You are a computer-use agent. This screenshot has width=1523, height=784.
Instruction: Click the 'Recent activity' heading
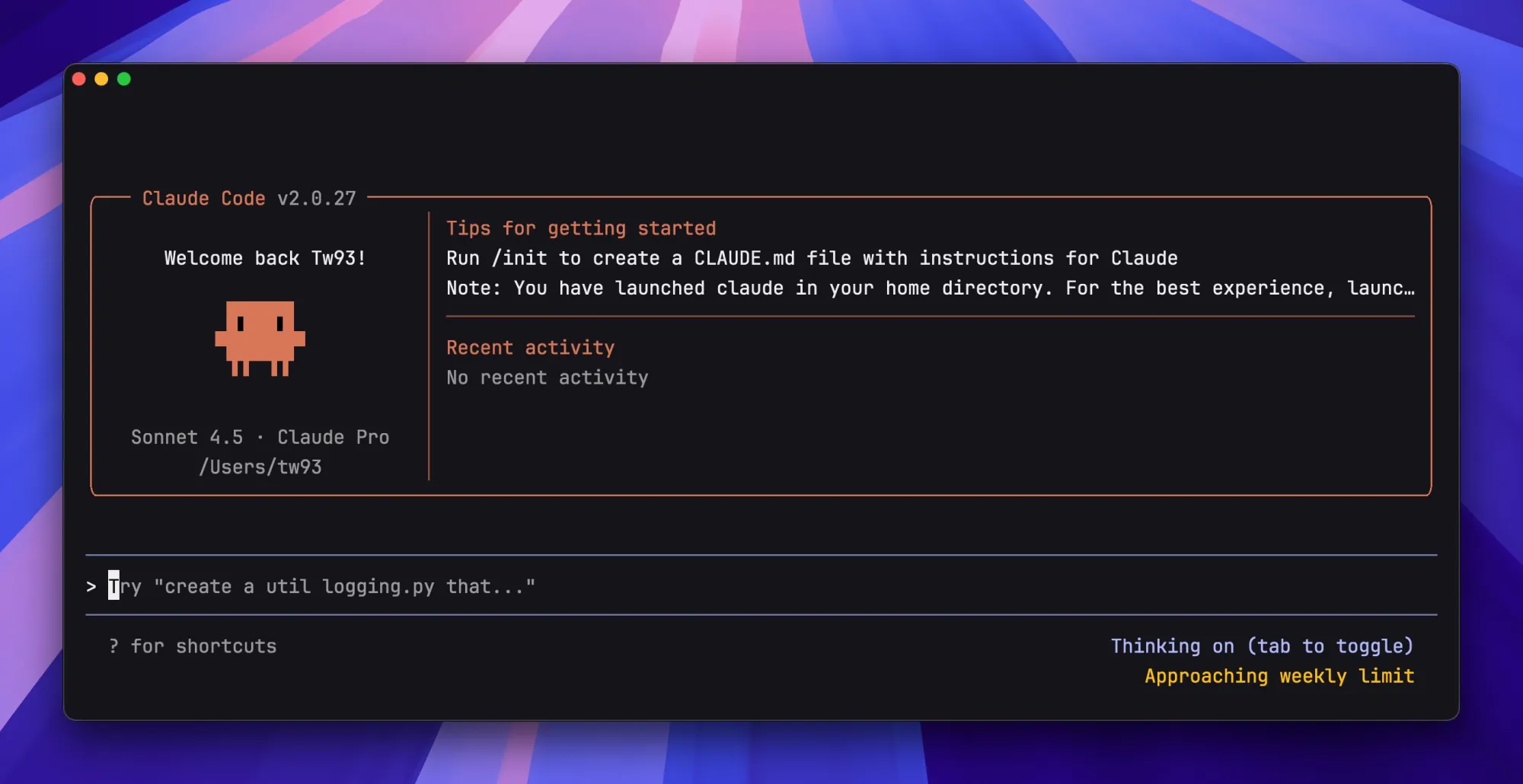(x=530, y=348)
